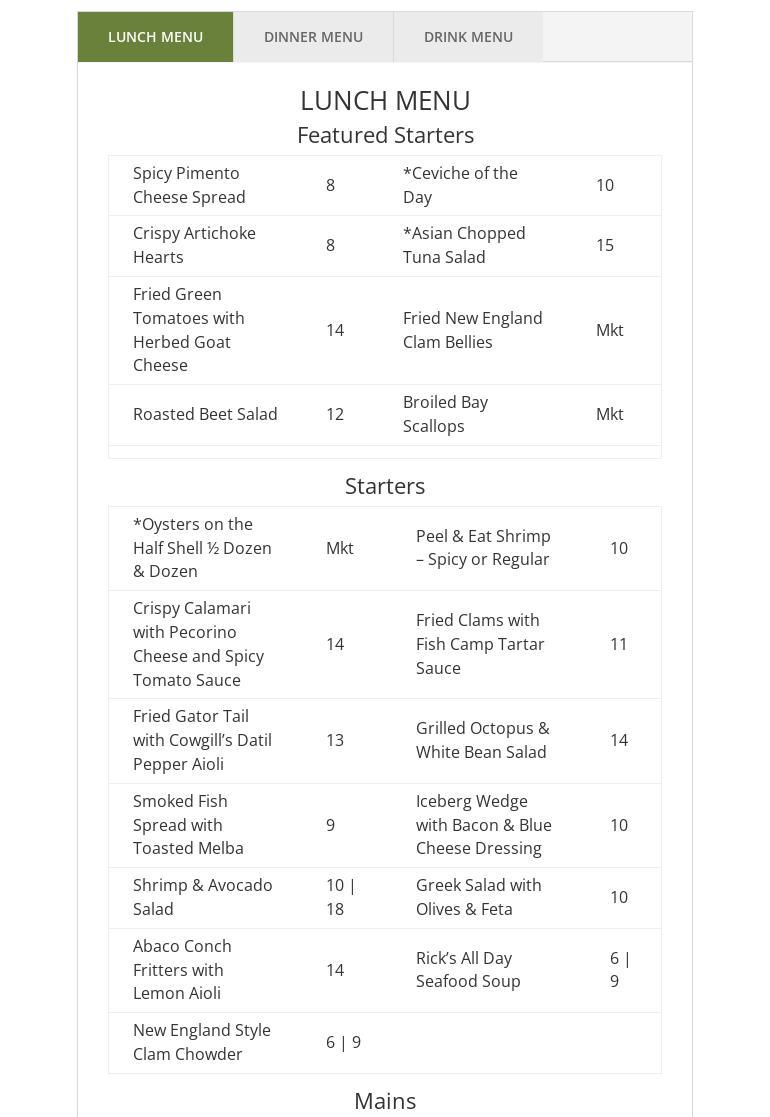Select Fried New England Clam Bellies
Image resolution: width=770 pixels, height=1117 pixels.
click(x=472, y=330)
